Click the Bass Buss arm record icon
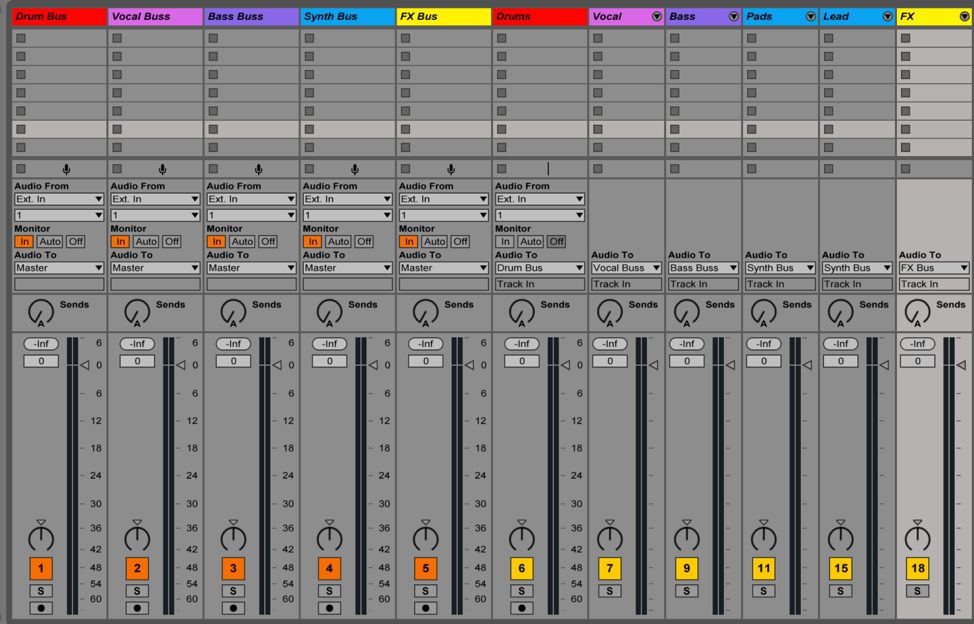Screen dimensions: 974x624 pyautogui.click(x=233, y=608)
